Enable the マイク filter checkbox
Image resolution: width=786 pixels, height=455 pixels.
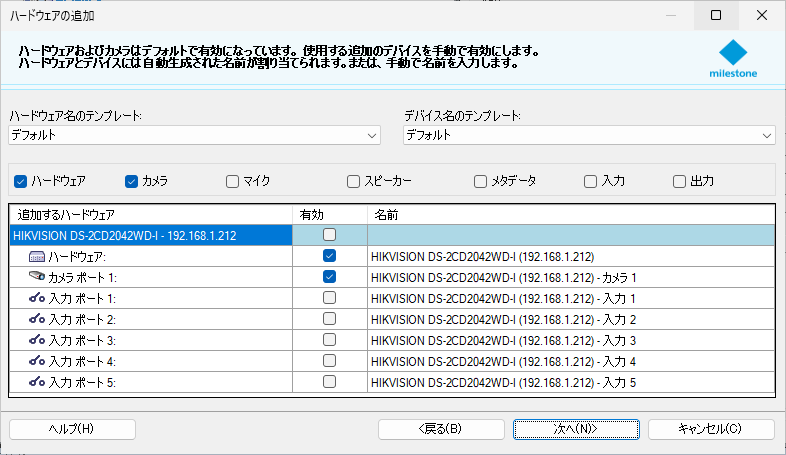coord(232,181)
